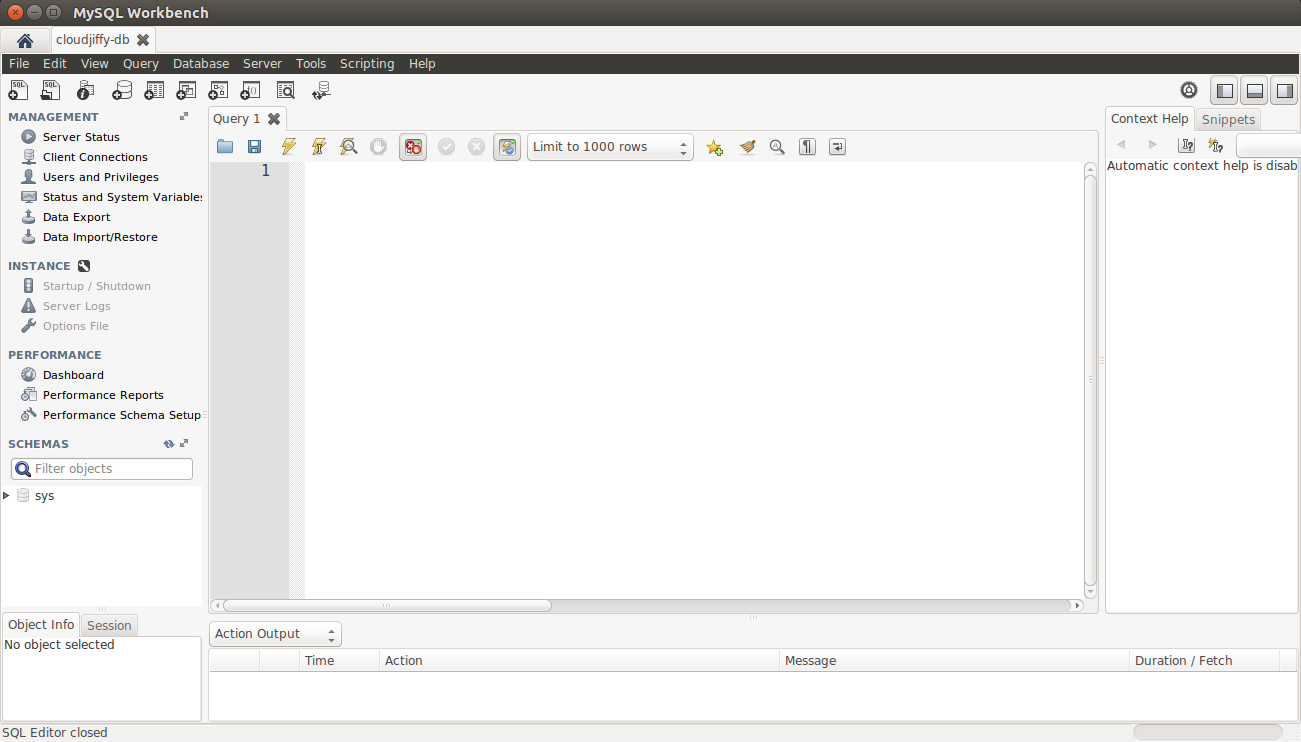Image resolution: width=1301 pixels, height=742 pixels.
Task: Run EXPLAIN on the current statement
Action: click(x=348, y=147)
